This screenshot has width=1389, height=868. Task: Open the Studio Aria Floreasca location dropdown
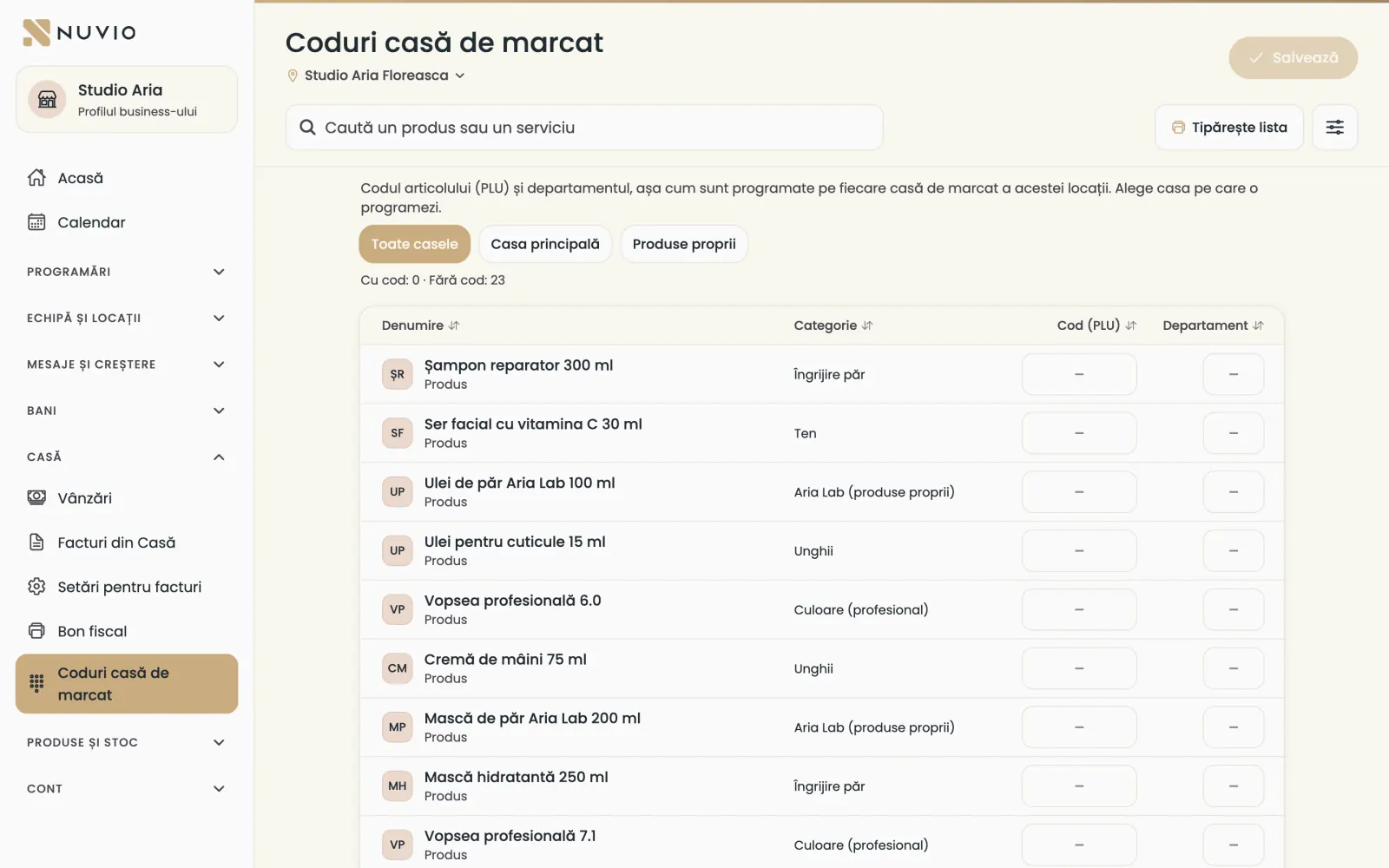376,76
